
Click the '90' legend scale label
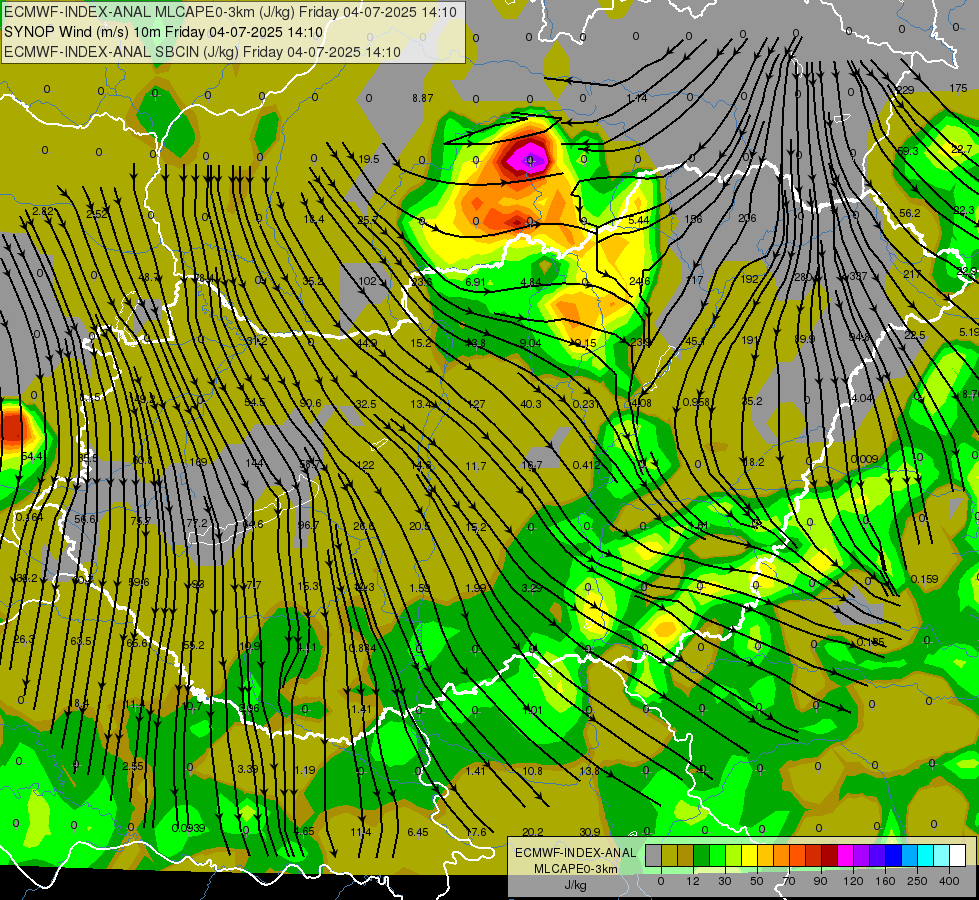click(x=820, y=881)
